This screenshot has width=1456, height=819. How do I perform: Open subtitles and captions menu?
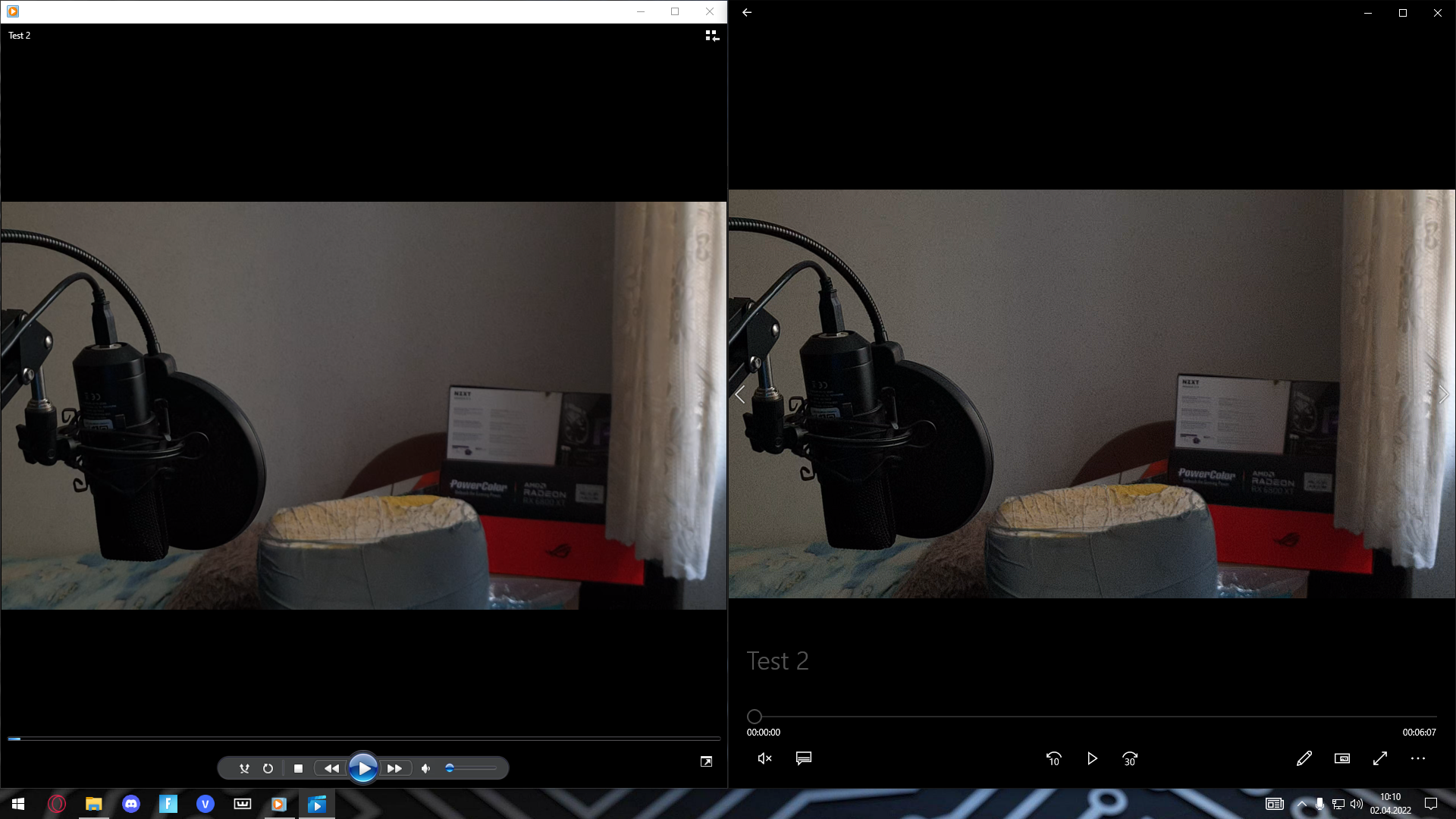pos(804,758)
